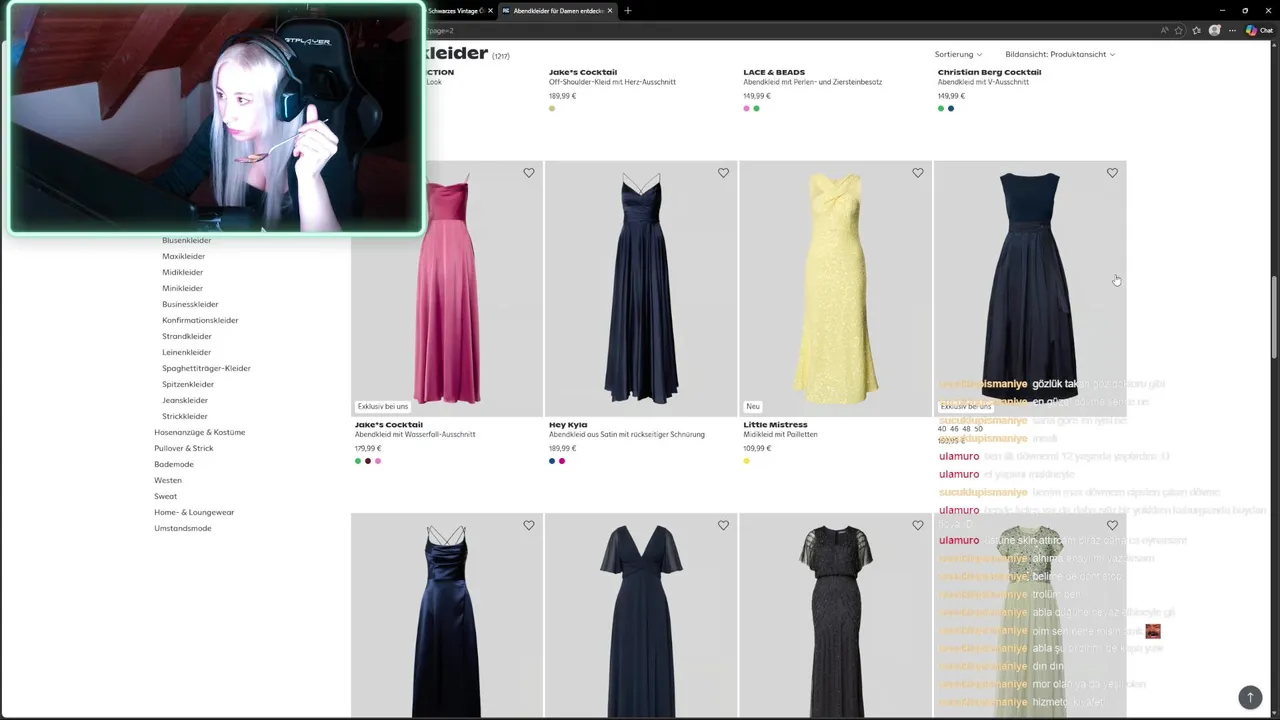Go to Midikleider category
The image size is (1280, 720).
point(182,272)
